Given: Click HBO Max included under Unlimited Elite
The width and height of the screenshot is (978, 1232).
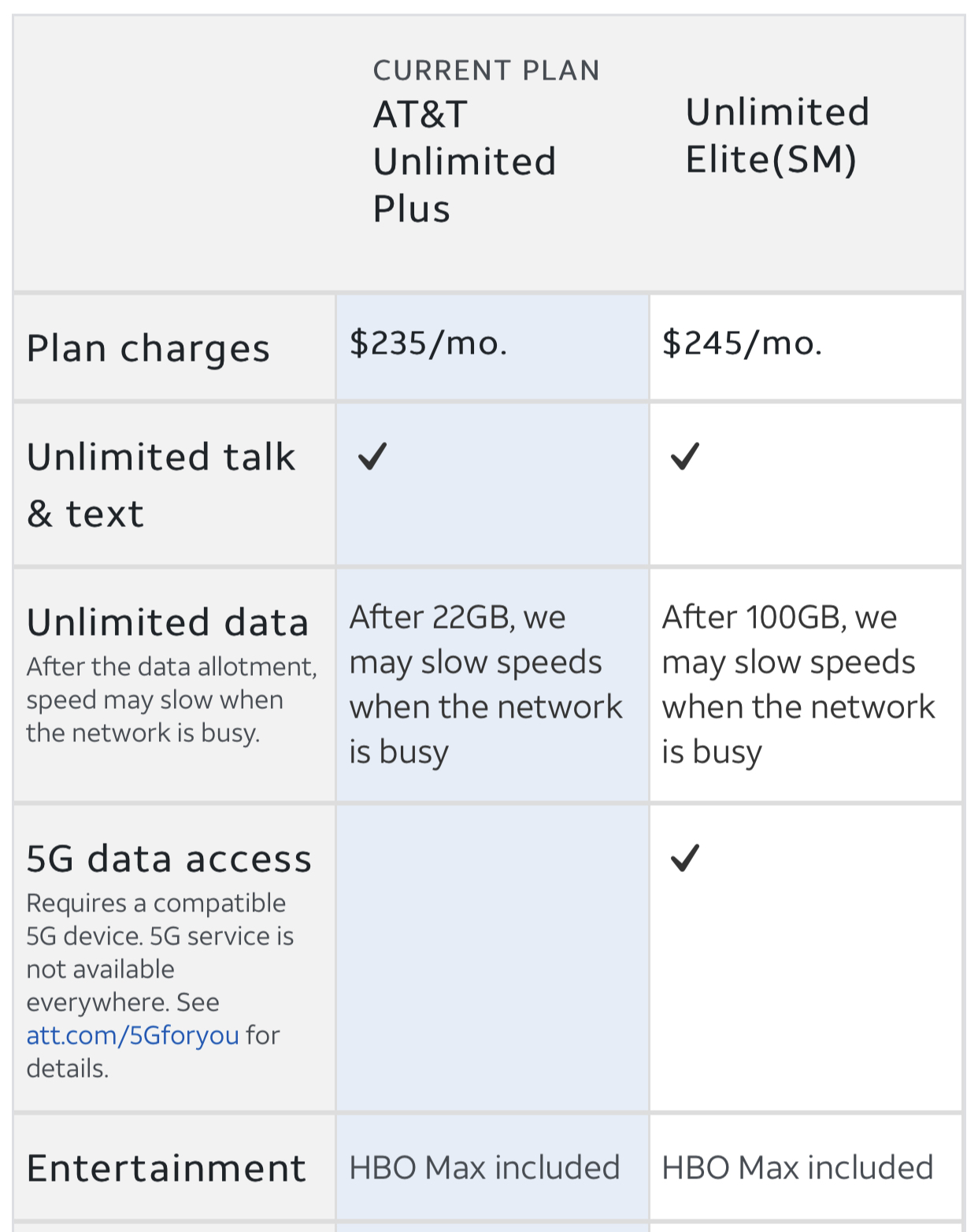Looking at the screenshot, I should (797, 1167).
